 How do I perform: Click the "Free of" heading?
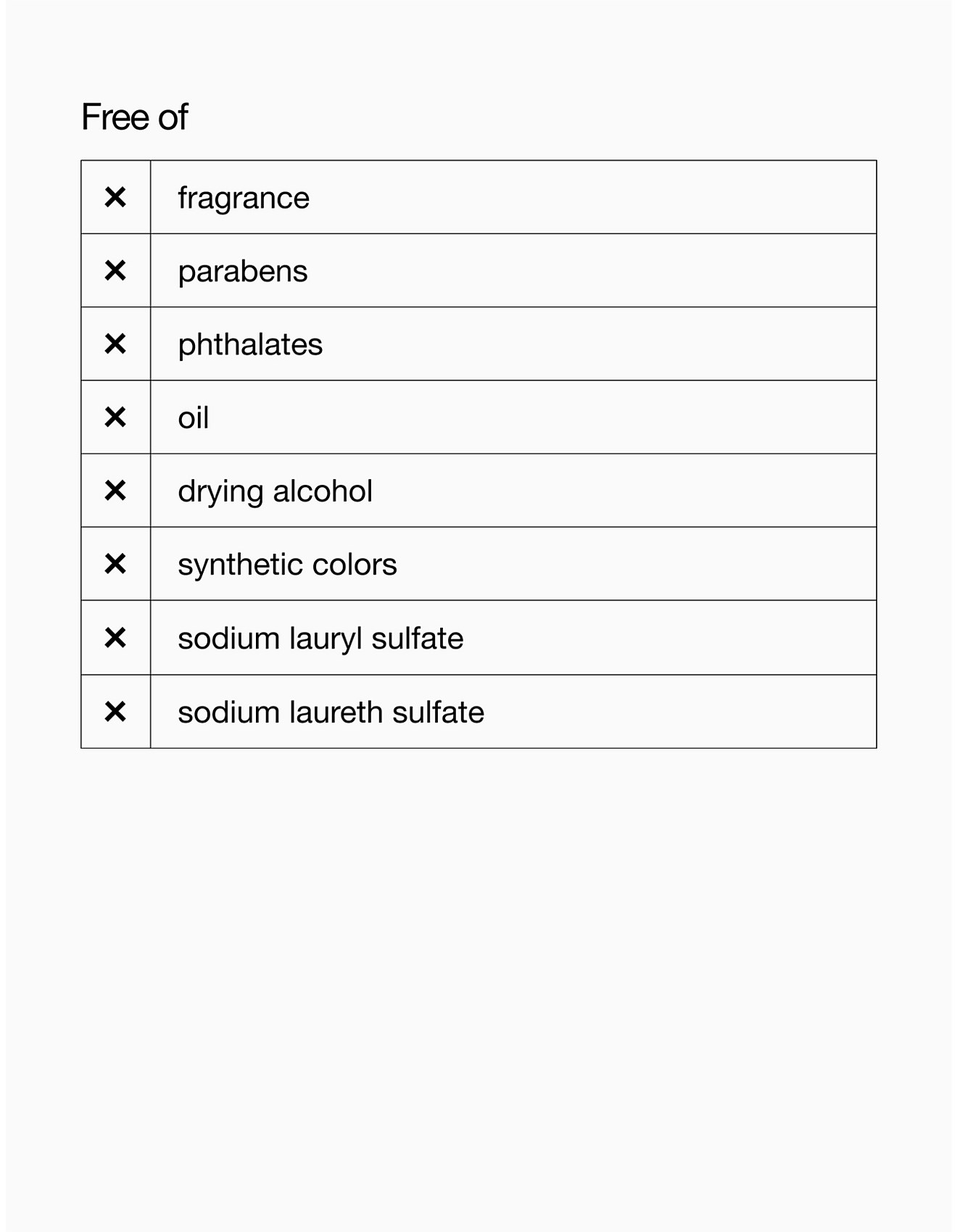point(135,117)
